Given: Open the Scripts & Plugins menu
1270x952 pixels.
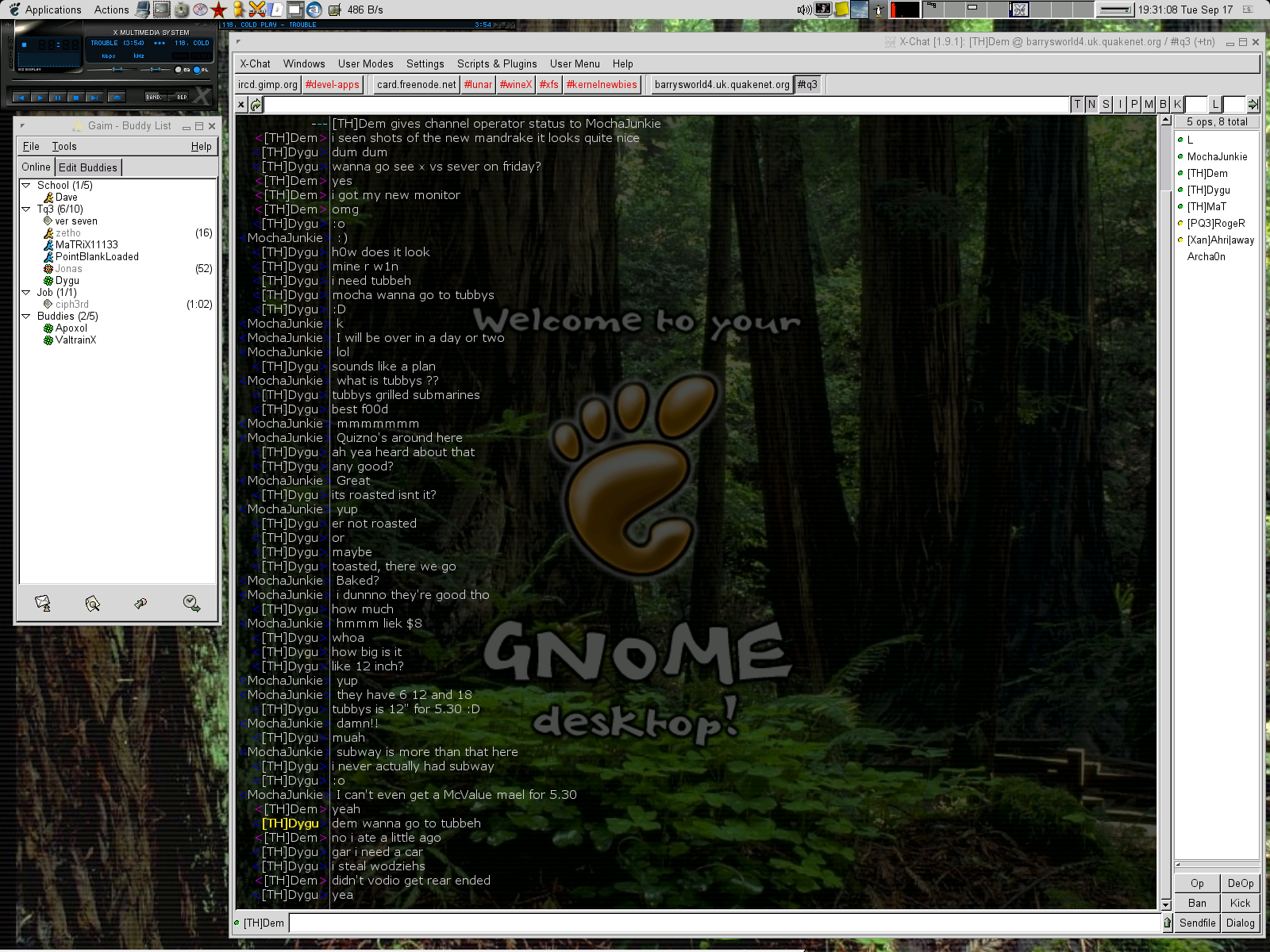Looking at the screenshot, I should coord(496,63).
